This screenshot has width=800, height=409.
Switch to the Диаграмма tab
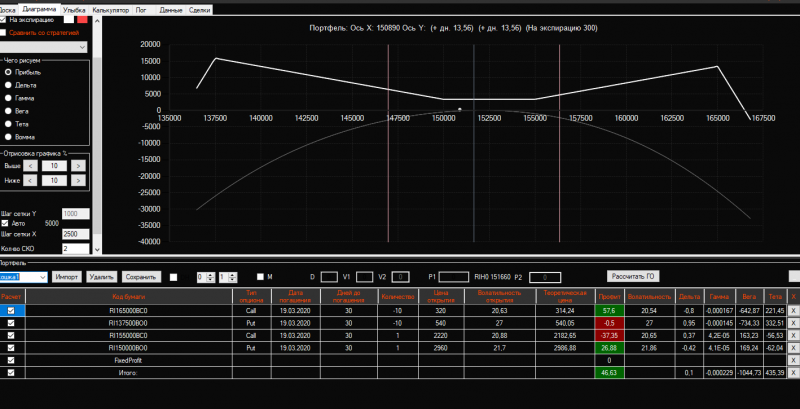[40, 9]
